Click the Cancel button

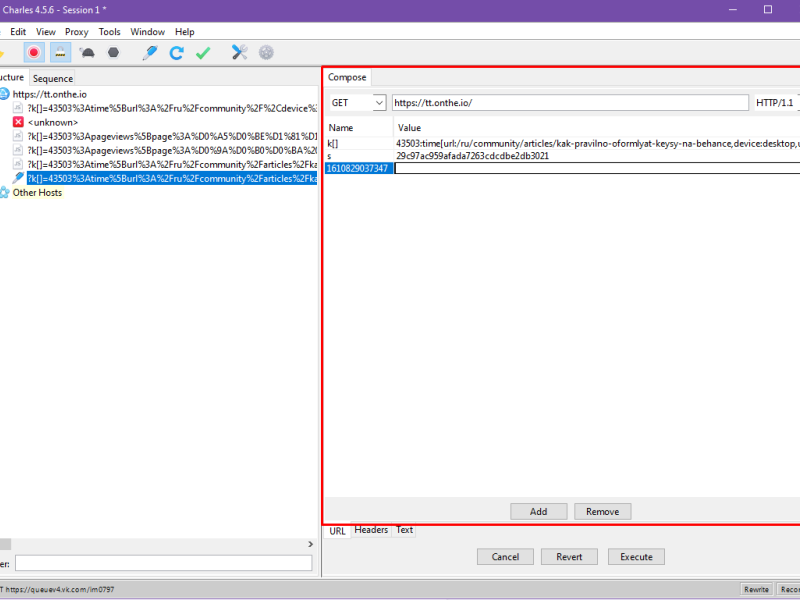tap(505, 557)
